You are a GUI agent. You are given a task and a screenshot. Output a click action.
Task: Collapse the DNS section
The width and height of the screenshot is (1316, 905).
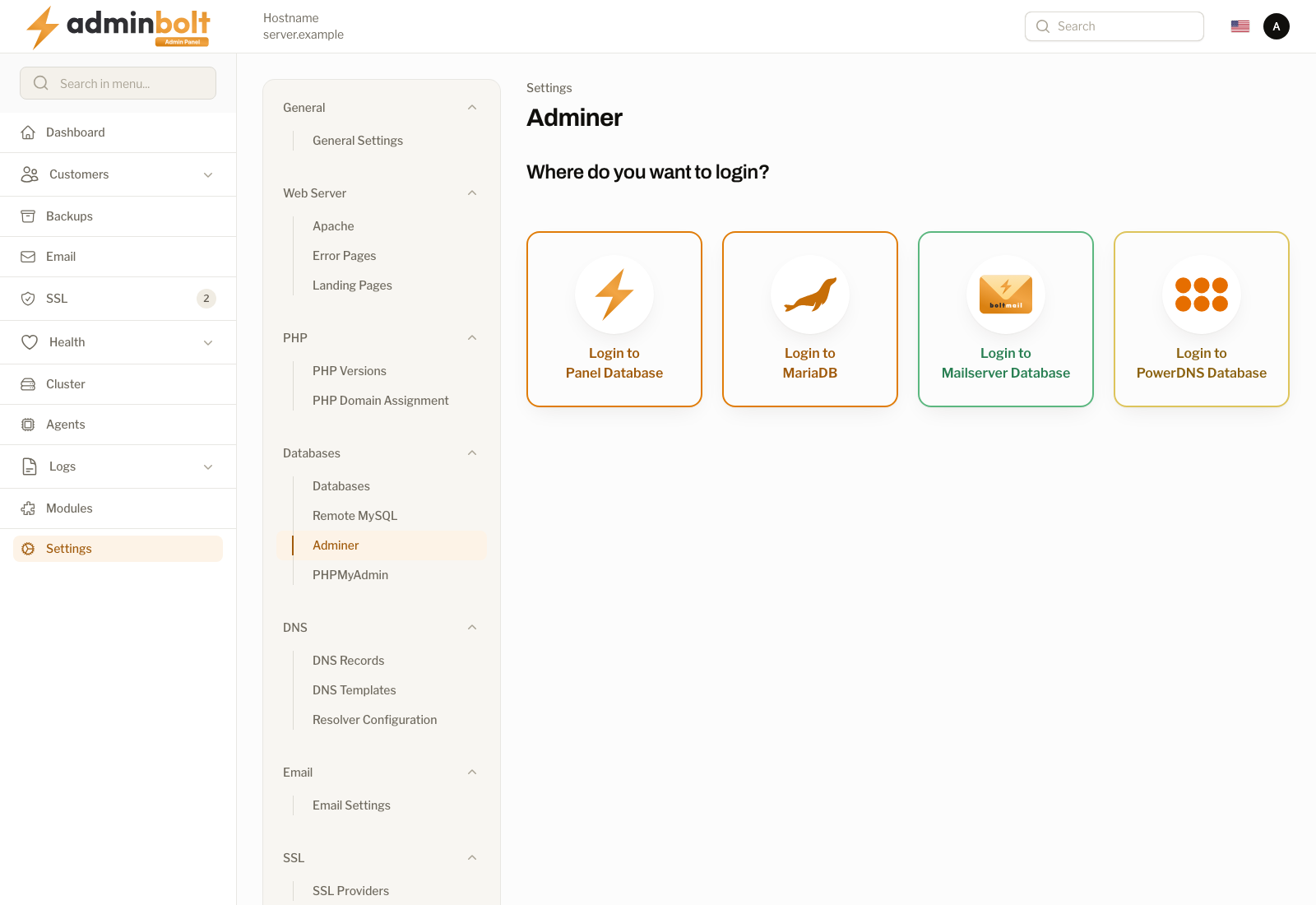point(472,628)
